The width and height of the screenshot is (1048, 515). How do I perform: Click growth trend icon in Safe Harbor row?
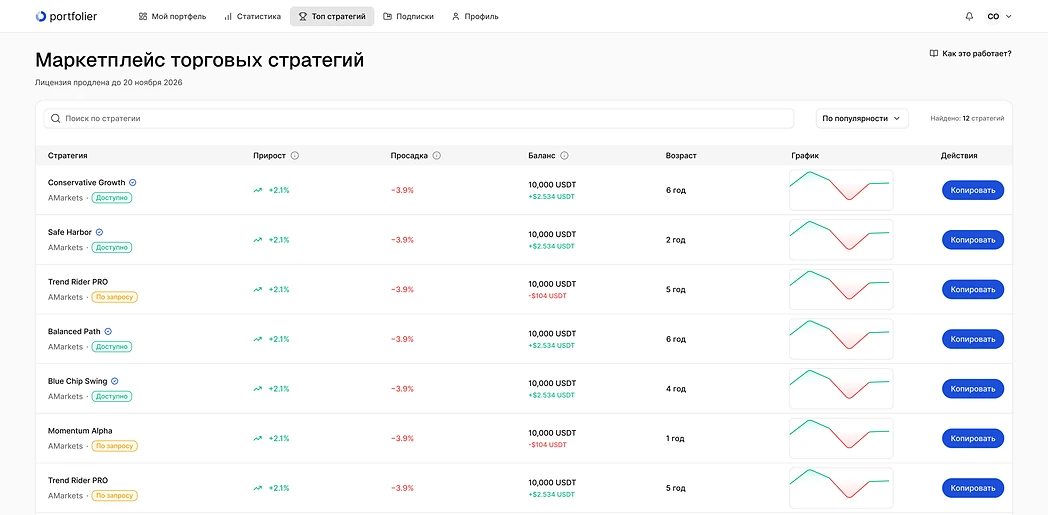pyautogui.click(x=257, y=240)
